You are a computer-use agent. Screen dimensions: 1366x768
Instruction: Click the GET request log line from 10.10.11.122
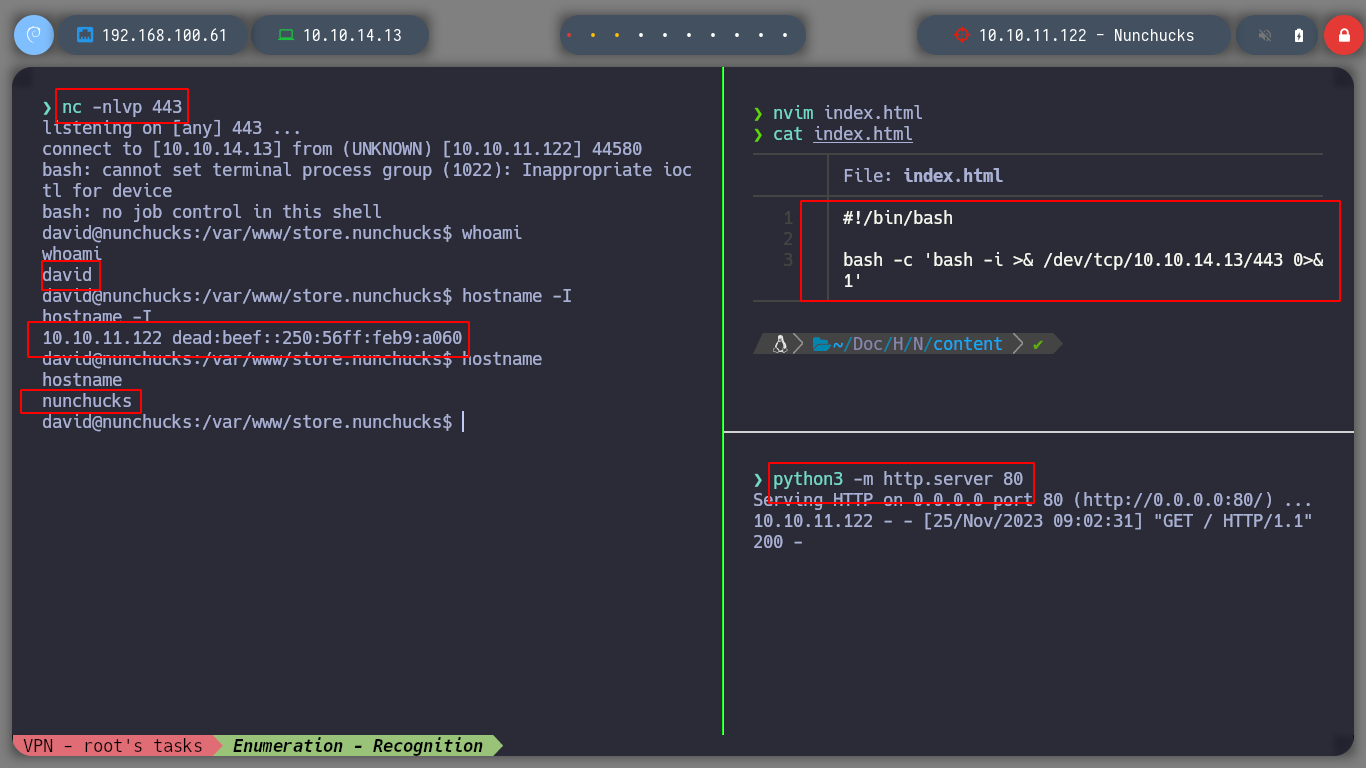click(1033, 531)
